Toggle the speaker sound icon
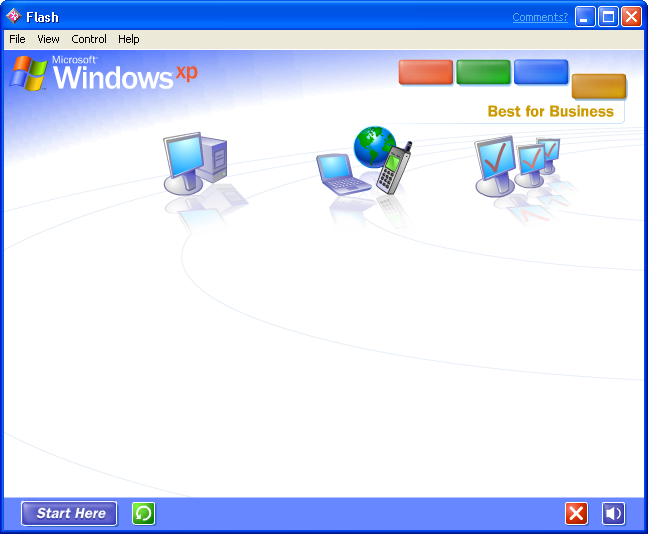 tap(613, 513)
